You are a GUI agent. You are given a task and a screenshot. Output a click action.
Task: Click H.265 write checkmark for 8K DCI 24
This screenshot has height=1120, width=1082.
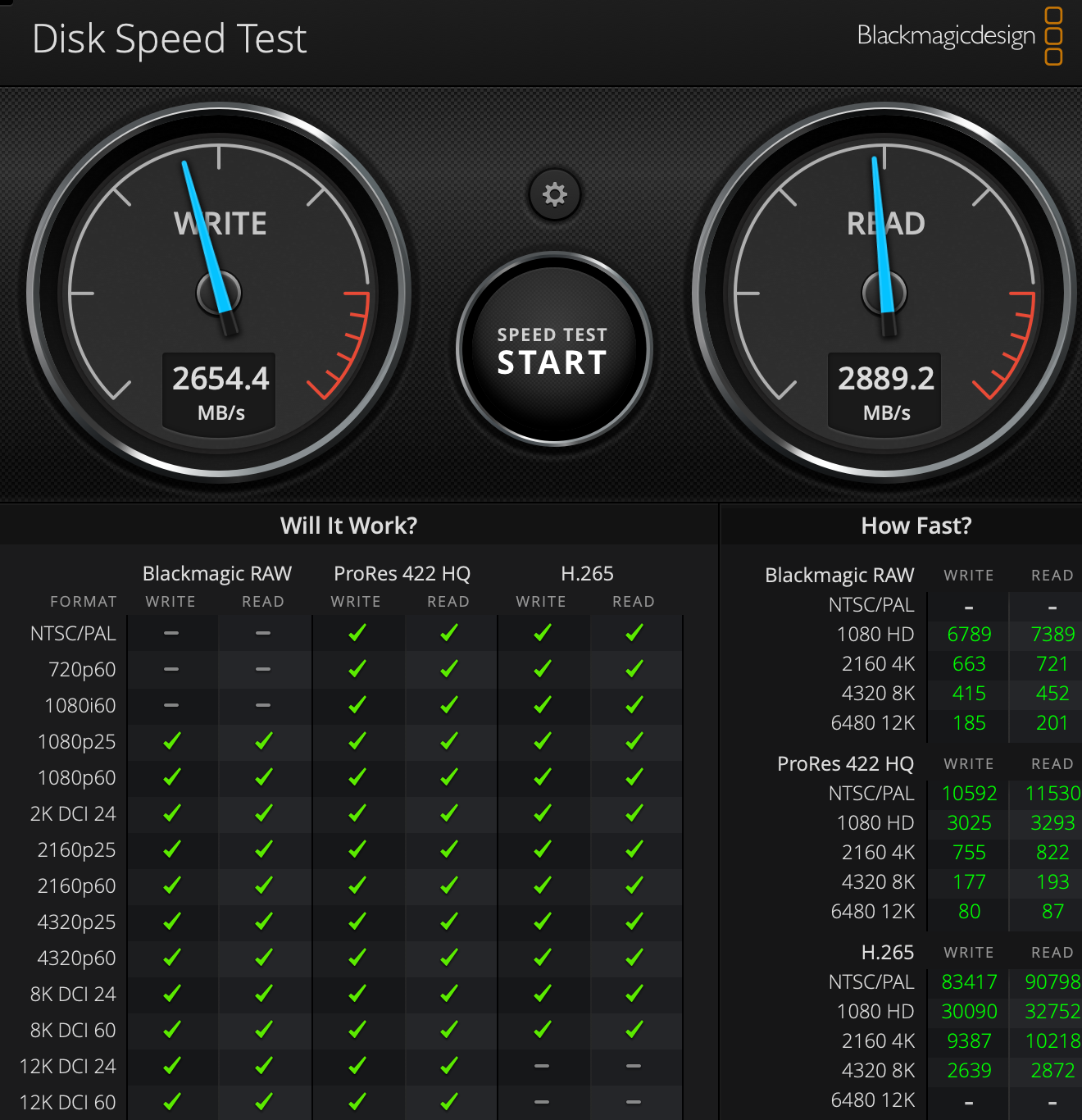click(x=542, y=994)
